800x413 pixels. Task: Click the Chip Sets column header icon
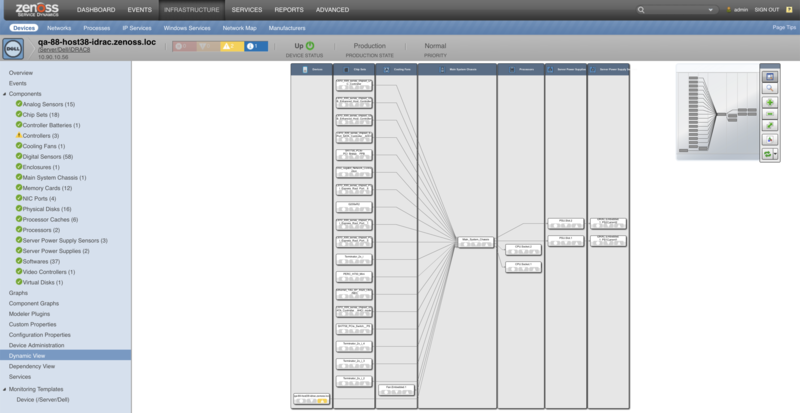(346, 69)
